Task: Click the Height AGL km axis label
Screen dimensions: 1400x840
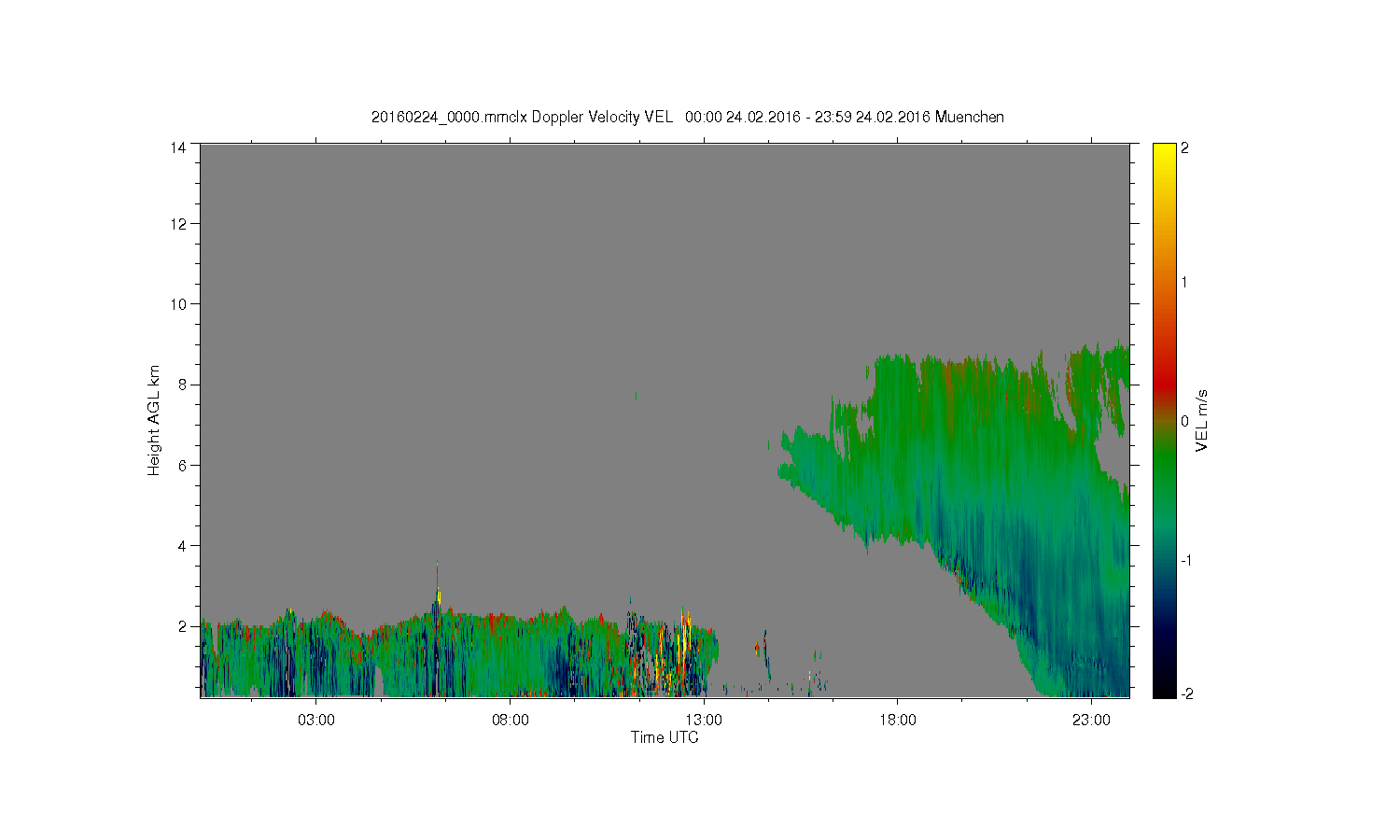Action: (154, 420)
